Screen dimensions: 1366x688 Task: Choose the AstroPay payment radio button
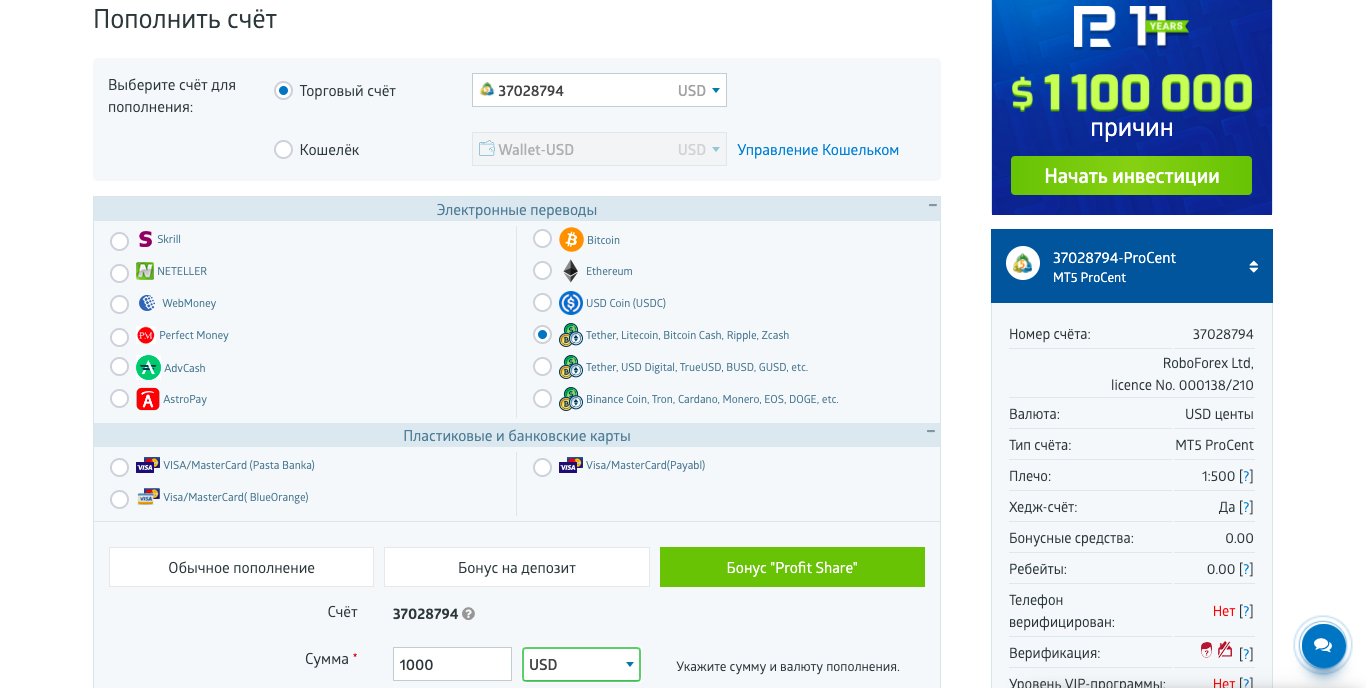[x=119, y=400]
